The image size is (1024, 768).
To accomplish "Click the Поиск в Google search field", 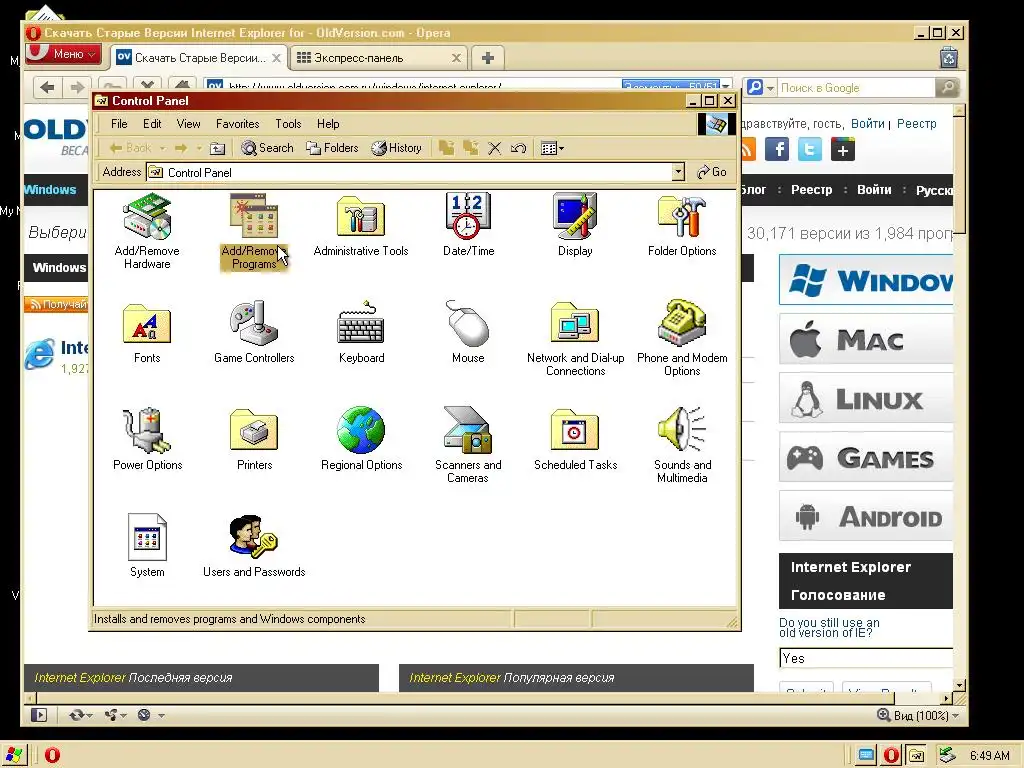I will [856, 88].
